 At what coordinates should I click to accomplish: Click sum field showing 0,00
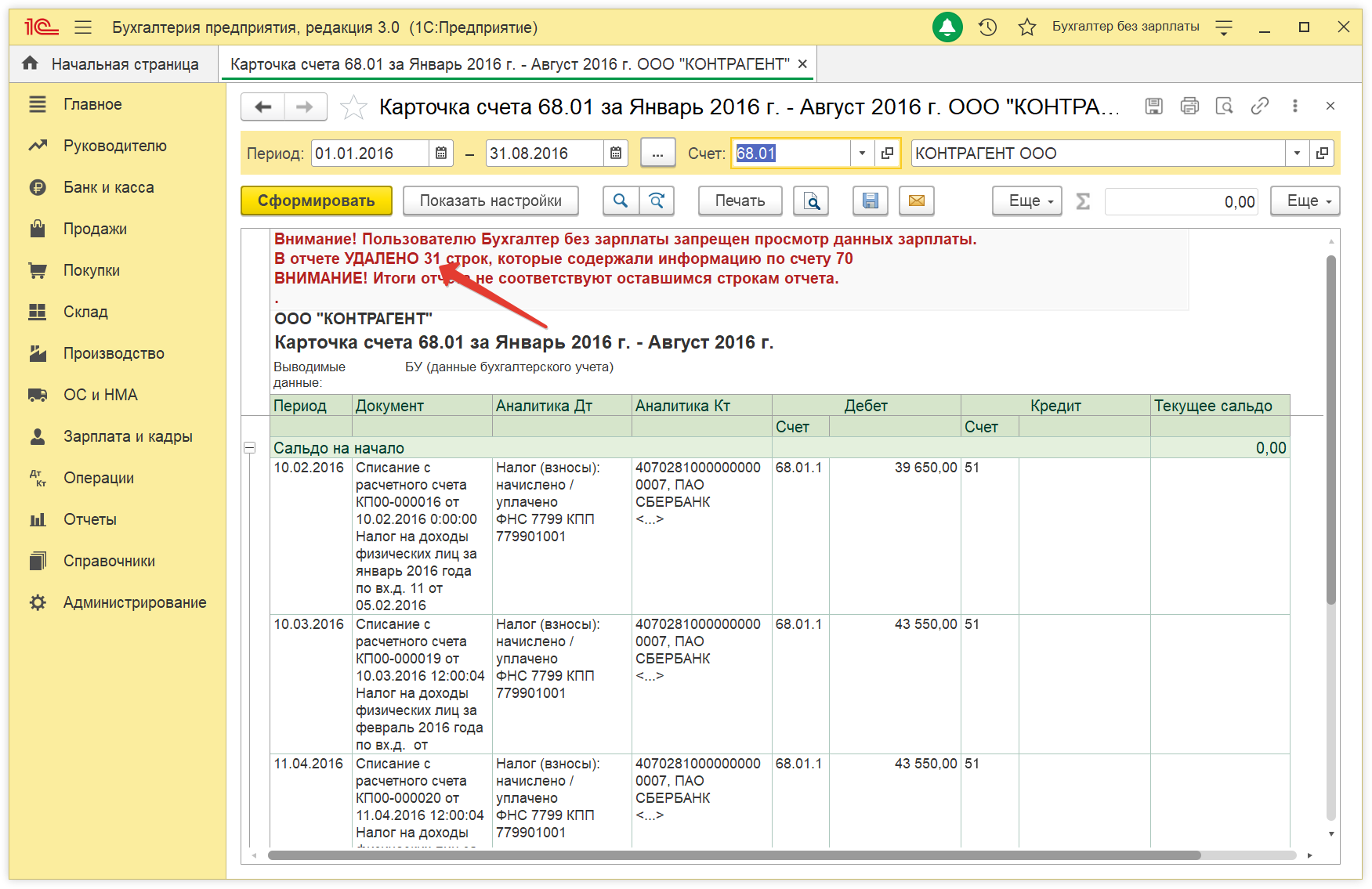point(1181,201)
